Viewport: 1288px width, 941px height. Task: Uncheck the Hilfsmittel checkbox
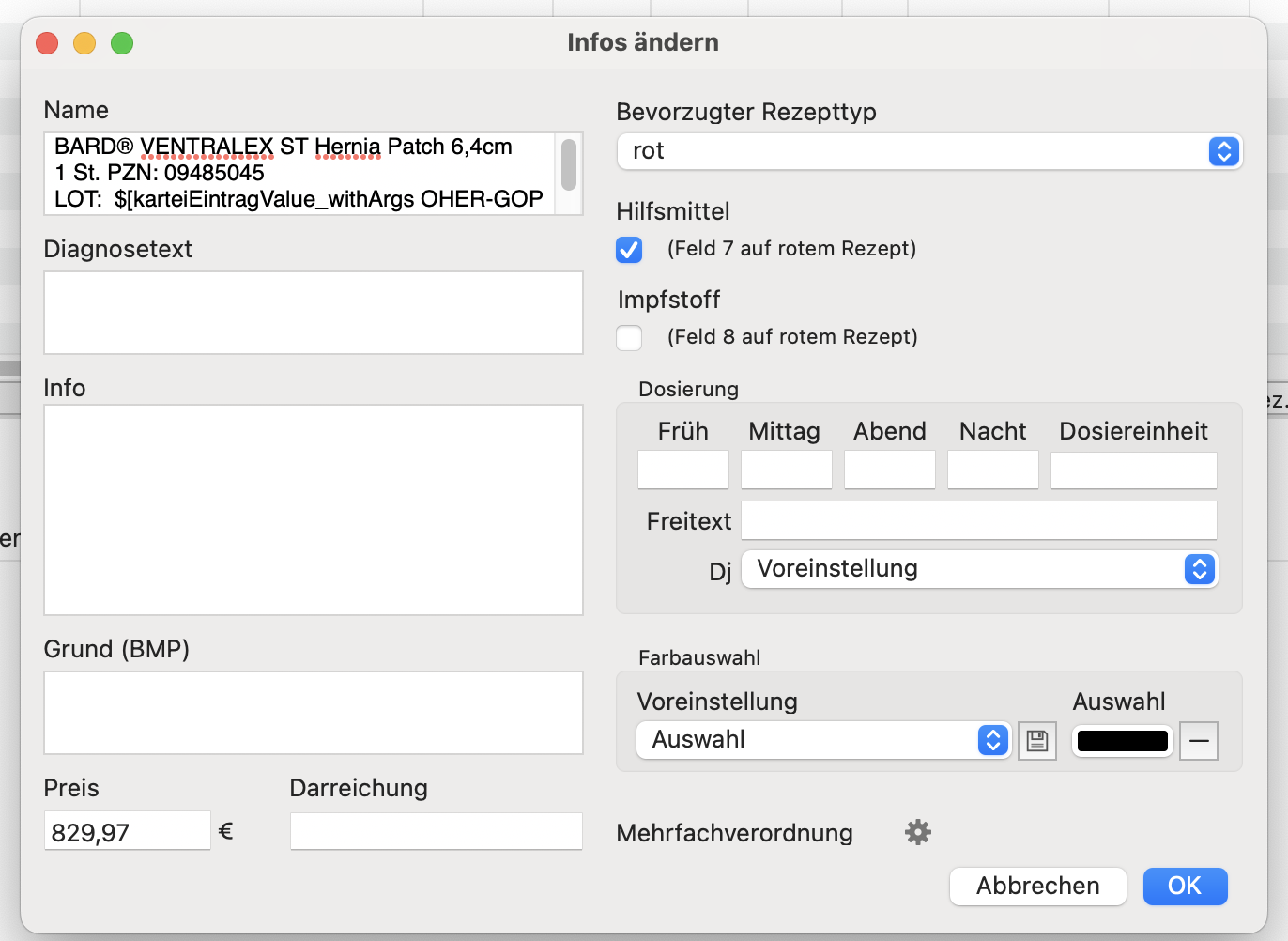[629, 250]
